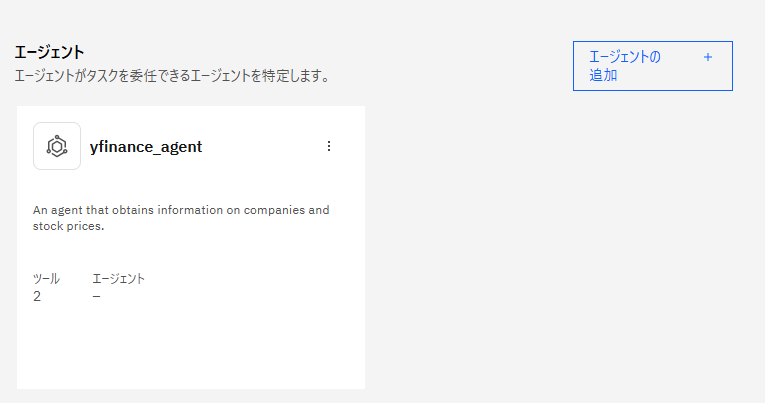This screenshot has width=765, height=403.
Task: Click the subtitle about delegating tasks to agents
Action: (x=171, y=75)
